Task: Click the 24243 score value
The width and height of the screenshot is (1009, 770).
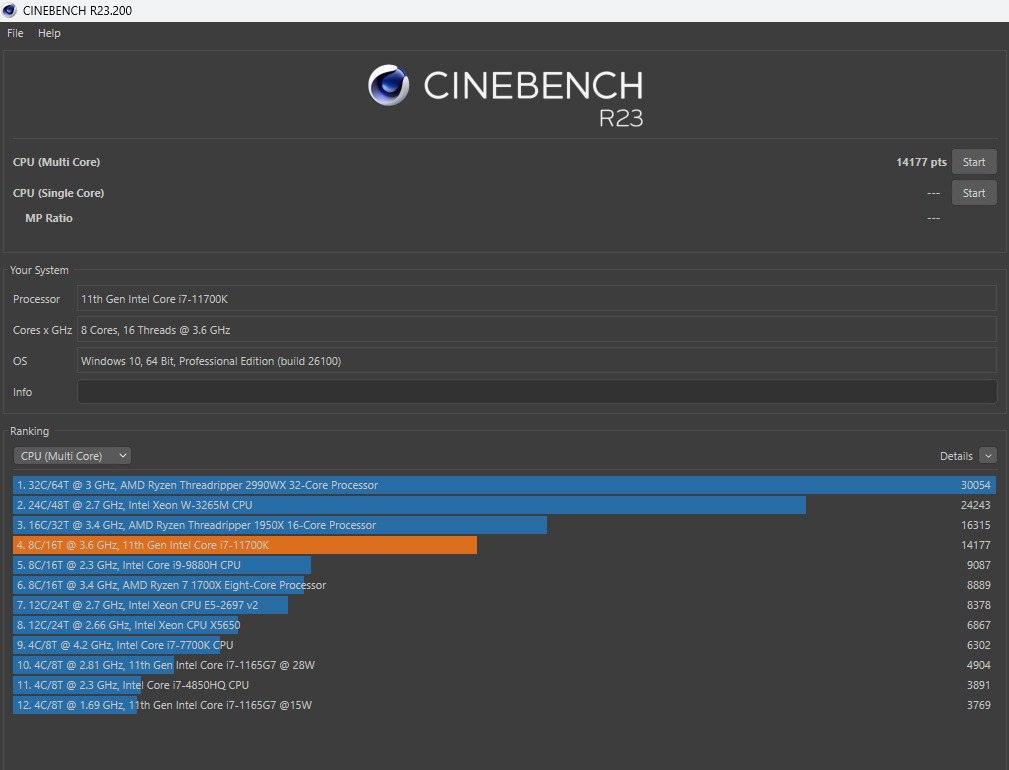Action: 976,505
